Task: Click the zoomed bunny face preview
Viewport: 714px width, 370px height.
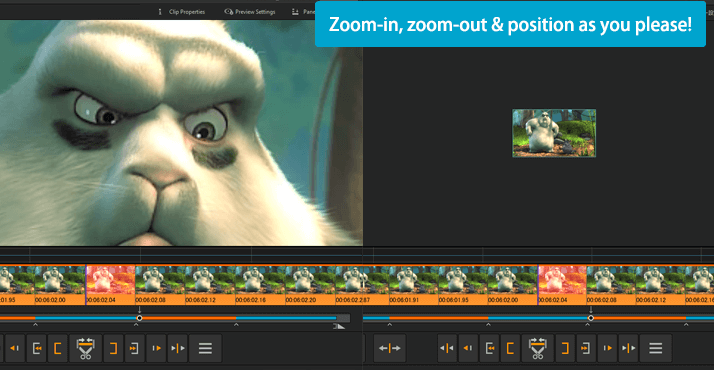Action: 181,133
